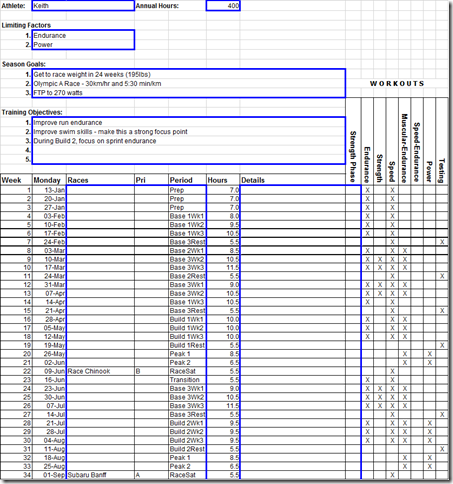Viewport: 453px width, 484px height.
Task: Select the 6.5 hours cell in week 21
Action: point(223,363)
